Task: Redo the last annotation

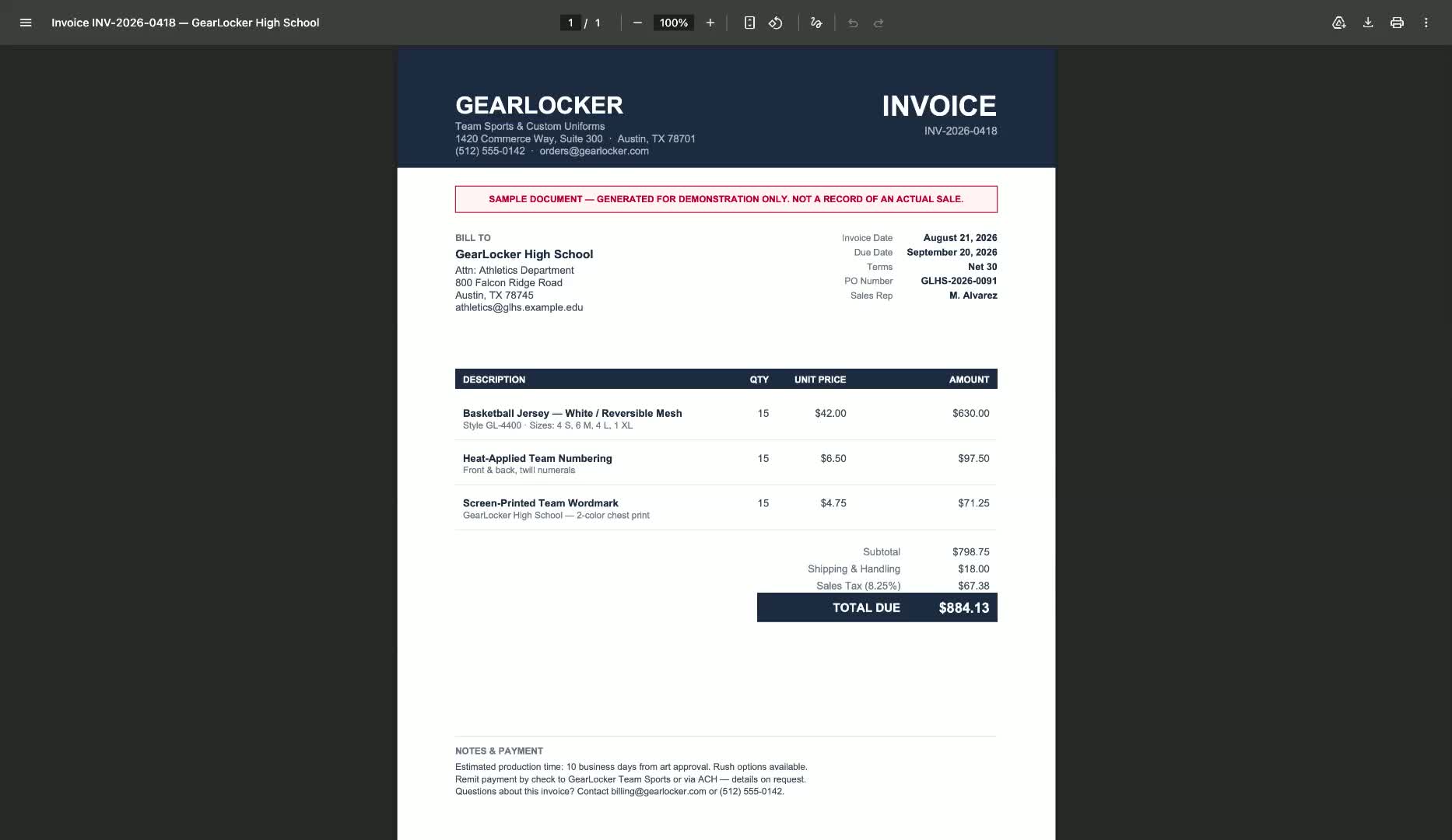Action: [x=879, y=23]
